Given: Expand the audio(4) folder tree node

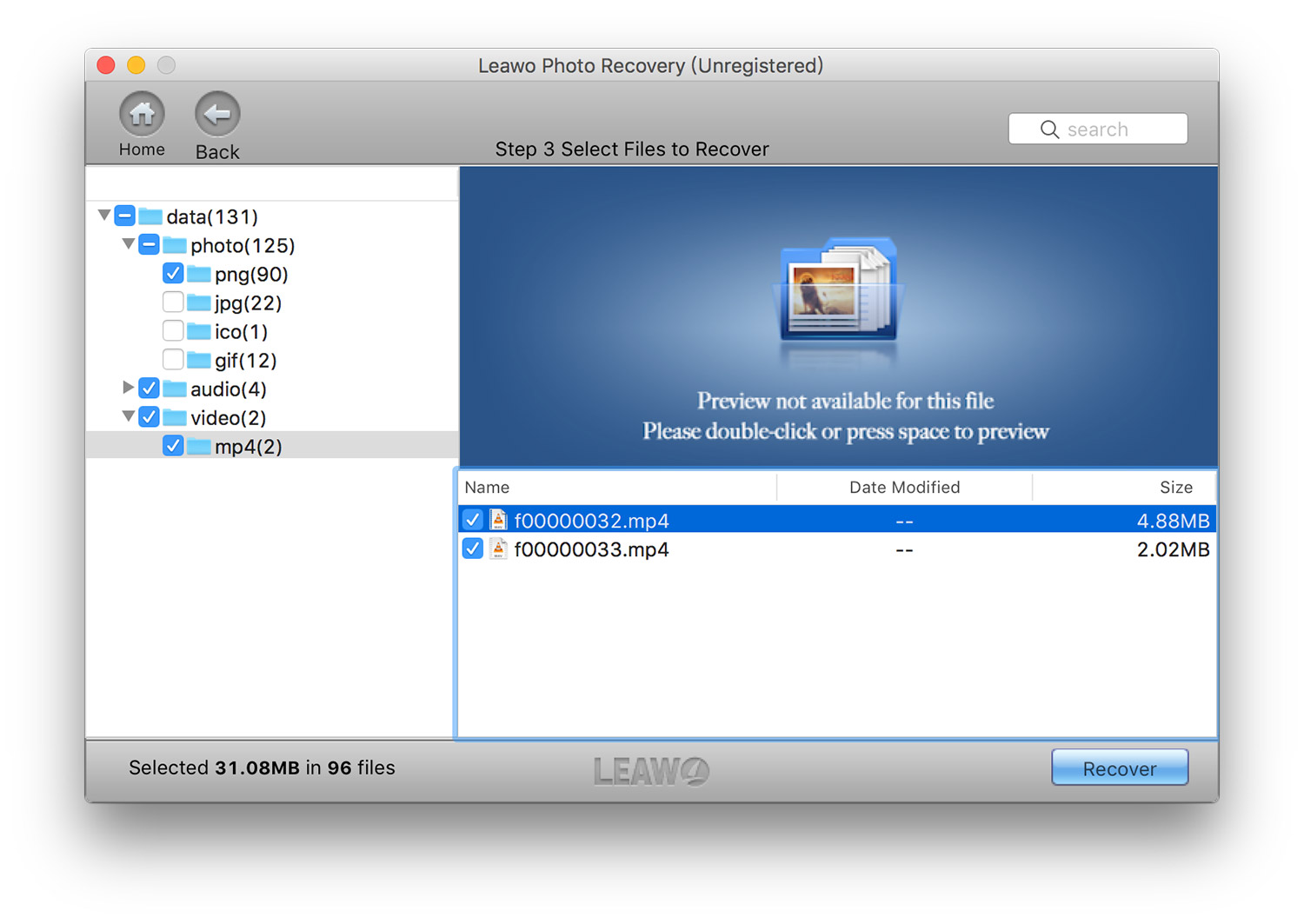Looking at the screenshot, I should click(128, 388).
